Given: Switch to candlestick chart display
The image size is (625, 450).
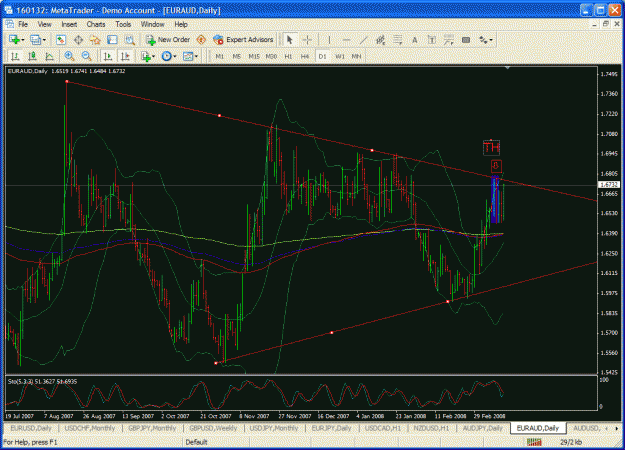Looking at the screenshot, I should point(32,56).
